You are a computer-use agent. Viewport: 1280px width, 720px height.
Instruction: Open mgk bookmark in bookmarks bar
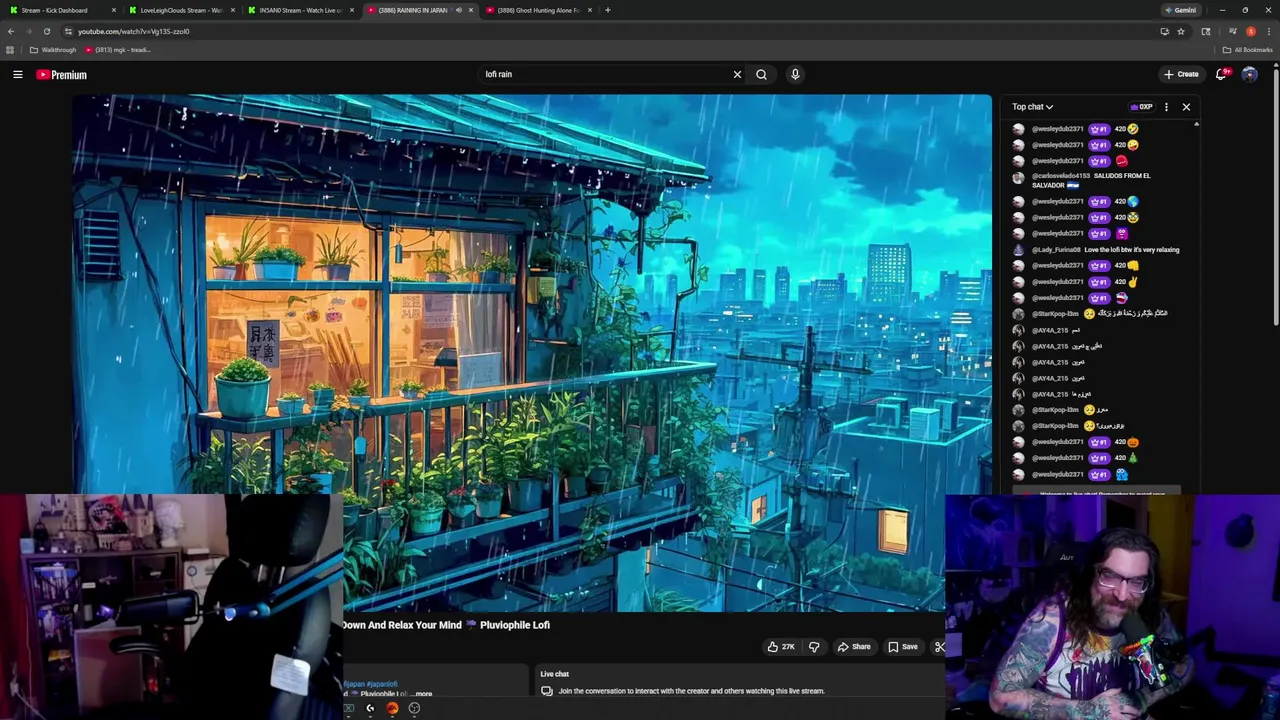[x=118, y=50]
